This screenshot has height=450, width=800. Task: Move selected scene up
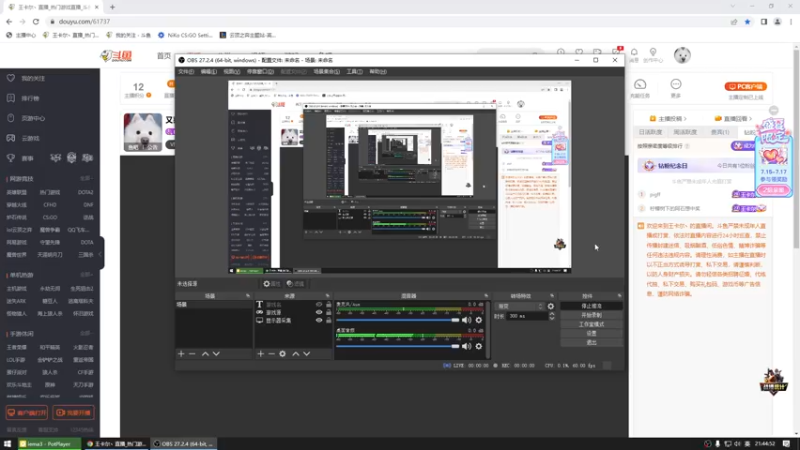point(205,354)
